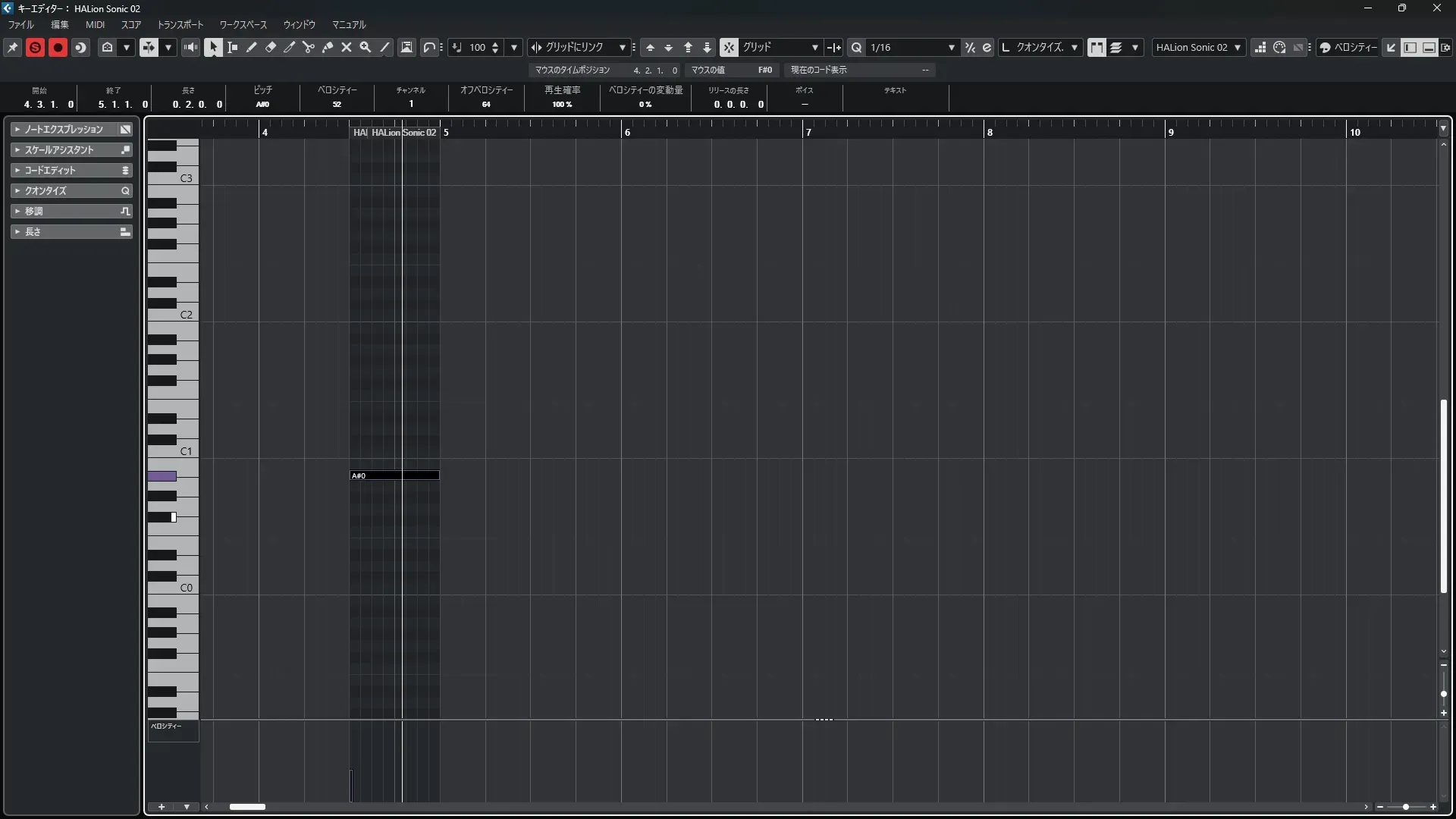This screenshot has height=819, width=1456.
Task: Toggle the Record in Editor button
Action: click(x=58, y=47)
